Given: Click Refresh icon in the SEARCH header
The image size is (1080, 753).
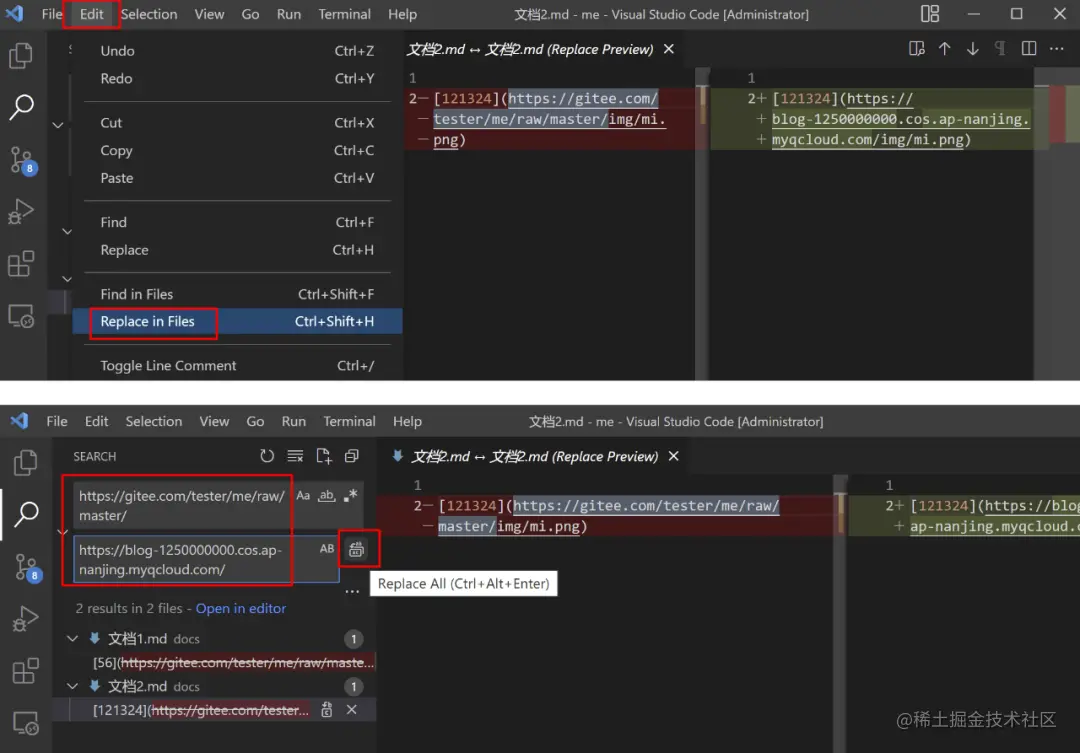Looking at the screenshot, I should 267,456.
